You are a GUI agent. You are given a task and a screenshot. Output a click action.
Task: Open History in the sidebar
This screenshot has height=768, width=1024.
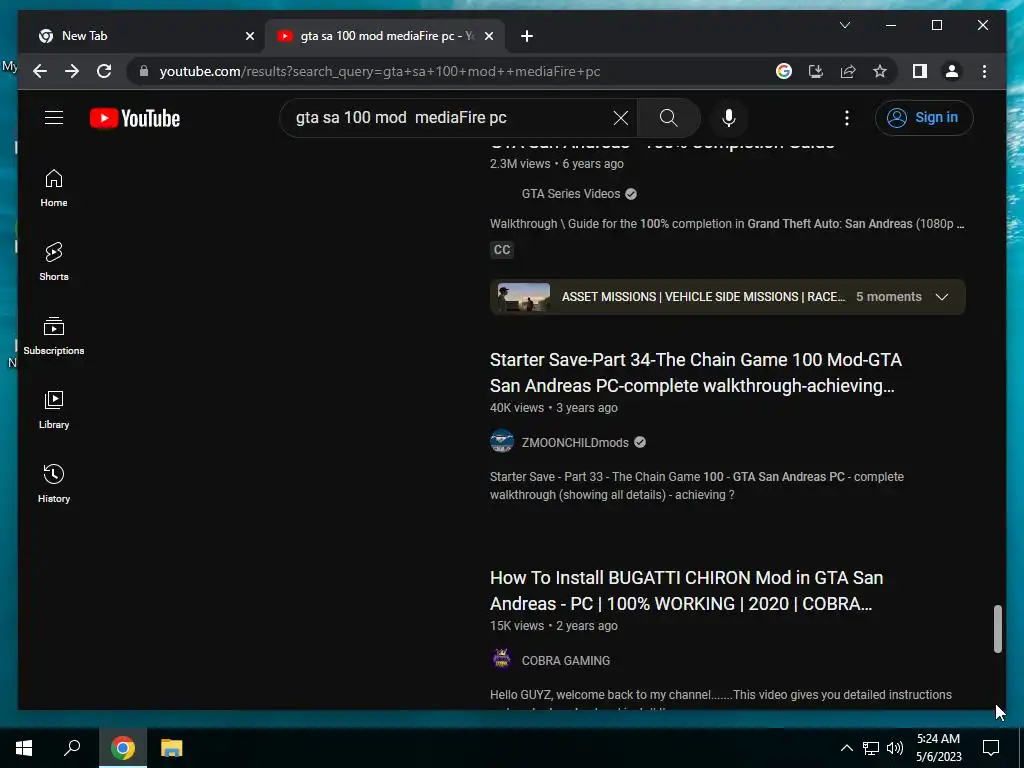coord(54,483)
